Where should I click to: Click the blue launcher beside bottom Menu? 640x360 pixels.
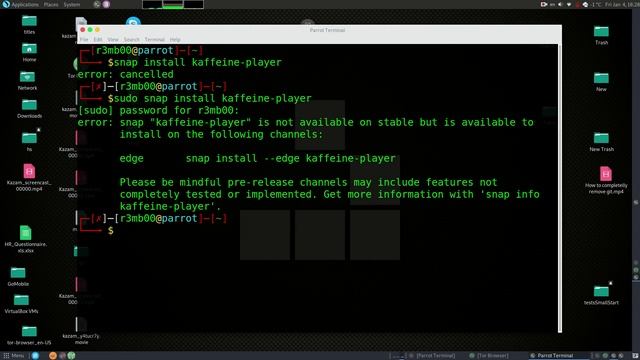35,356
